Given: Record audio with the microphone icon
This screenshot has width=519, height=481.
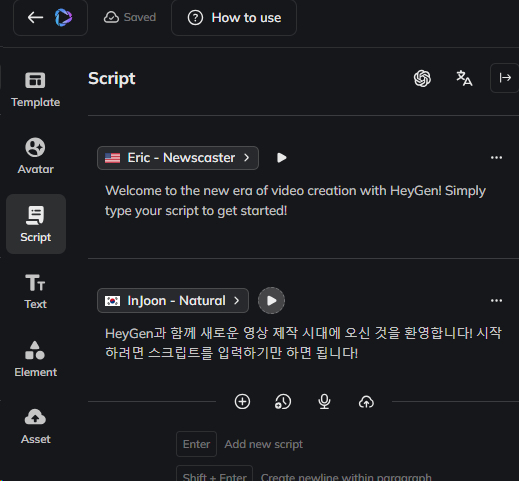Looking at the screenshot, I should point(324,402).
